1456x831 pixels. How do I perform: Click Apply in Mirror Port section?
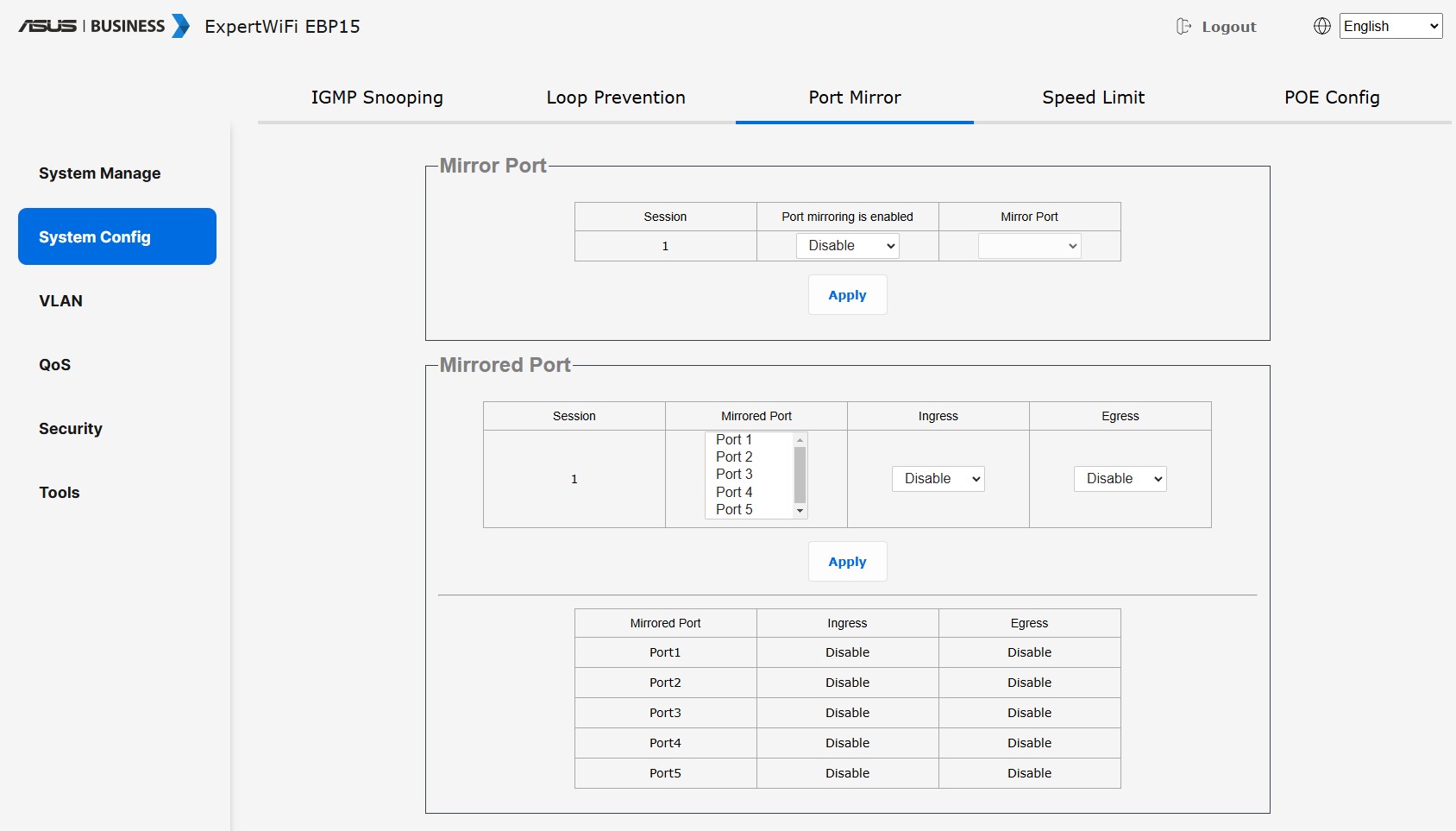[x=847, y=295]
